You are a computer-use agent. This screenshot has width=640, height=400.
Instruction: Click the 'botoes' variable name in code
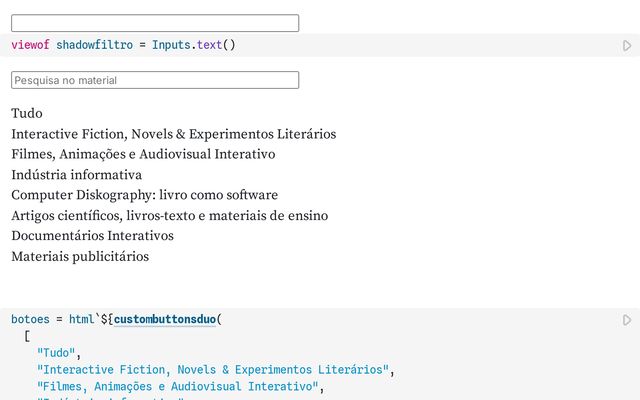(30, 320)
